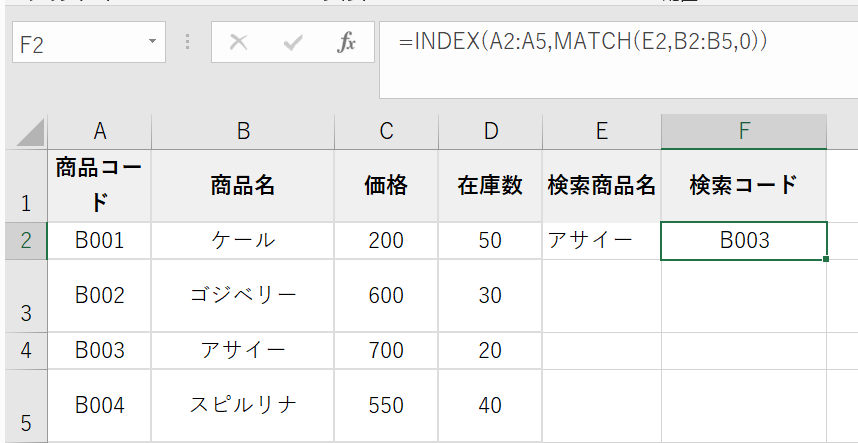This screenshot has height=443, width=858.
Task: Select column E header
Action: coord(601,132)
